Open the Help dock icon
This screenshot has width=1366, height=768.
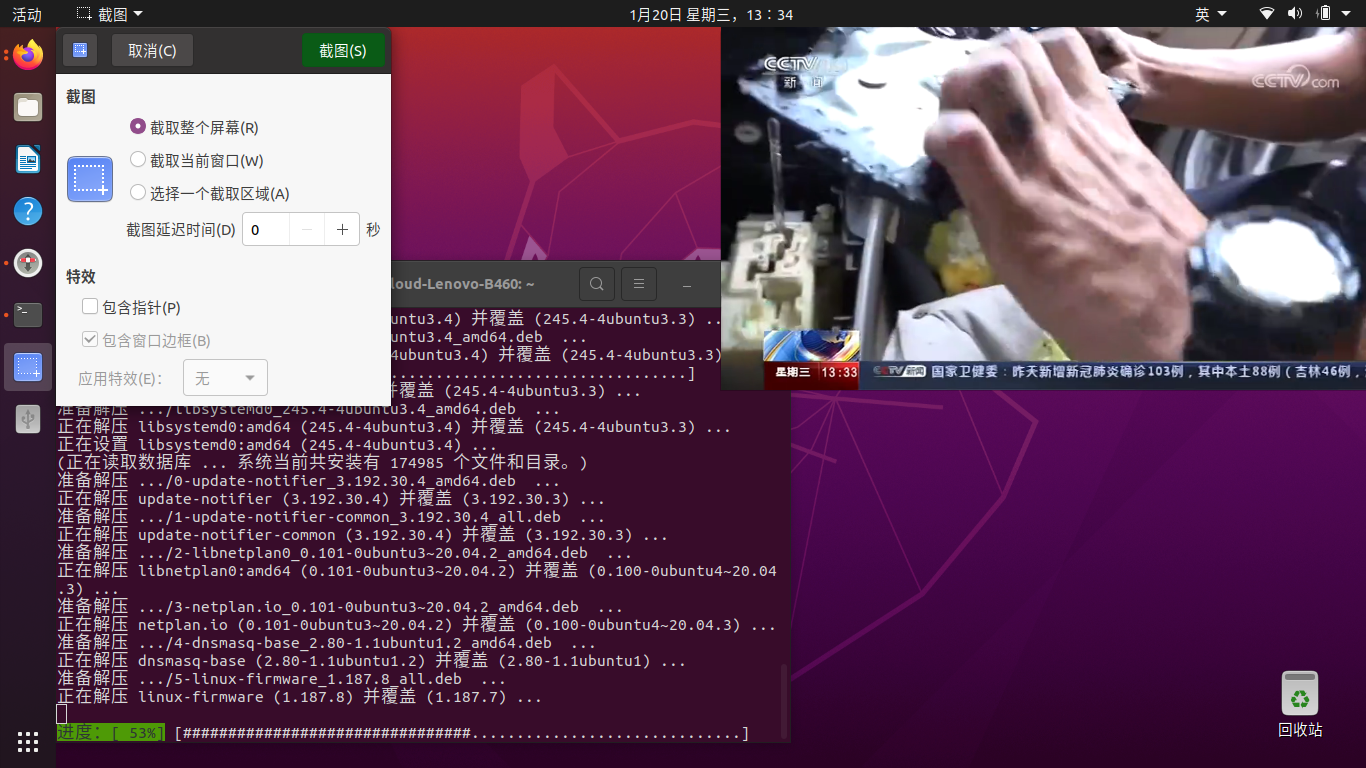[x=28, y=211]
